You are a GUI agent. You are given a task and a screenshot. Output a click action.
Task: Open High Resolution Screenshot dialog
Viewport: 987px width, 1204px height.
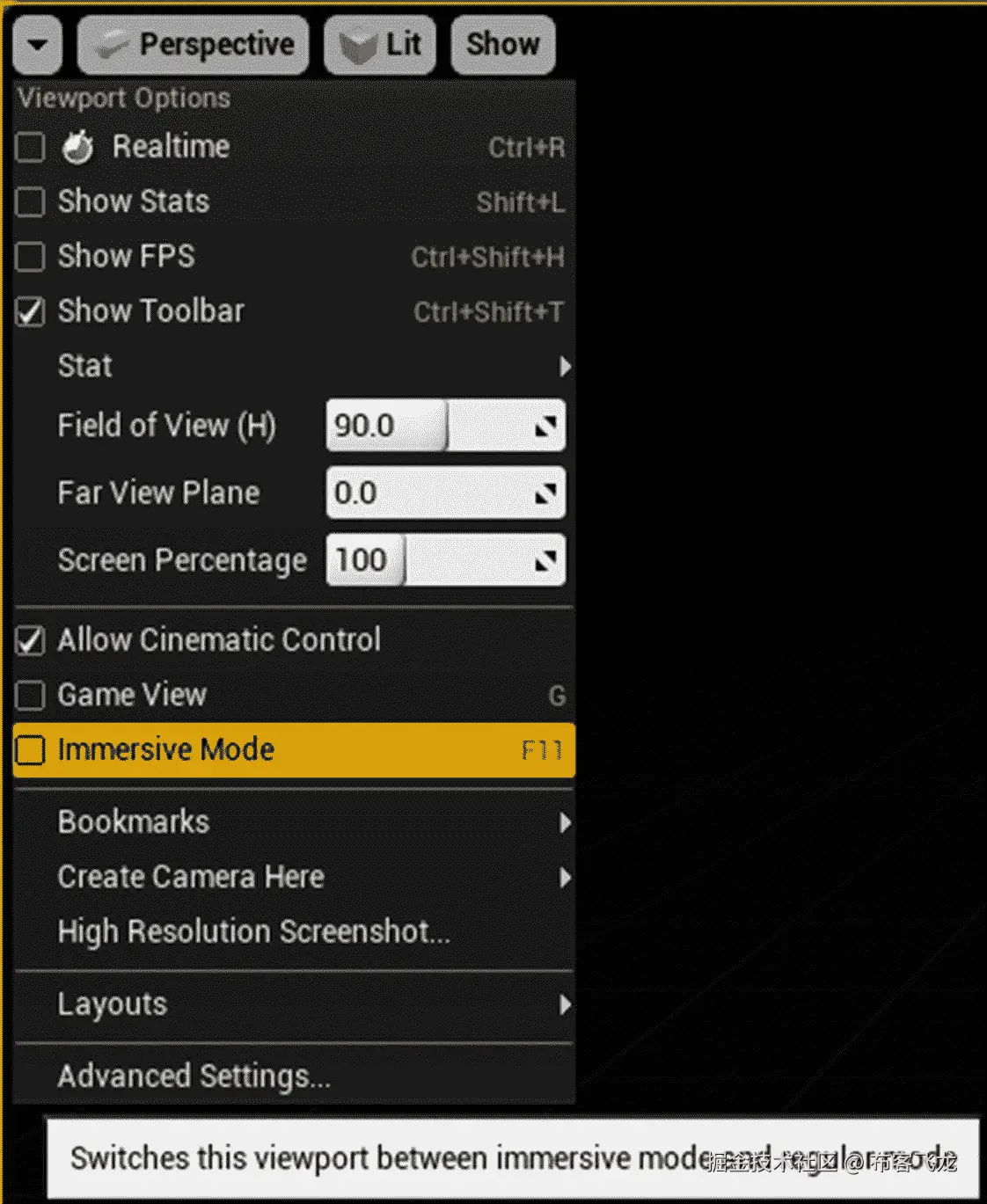pyautogui.click(x=253, y=931)
